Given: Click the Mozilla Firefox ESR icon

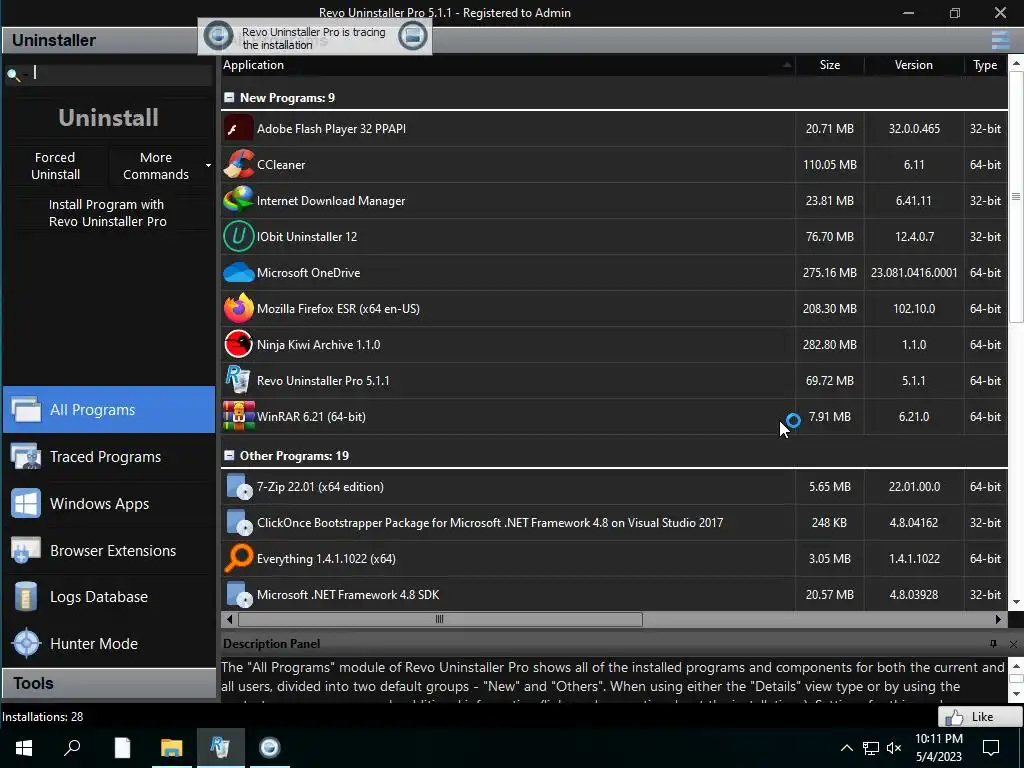Looking at the screenshot, I should pyautogui.click(x=238, y=308).
